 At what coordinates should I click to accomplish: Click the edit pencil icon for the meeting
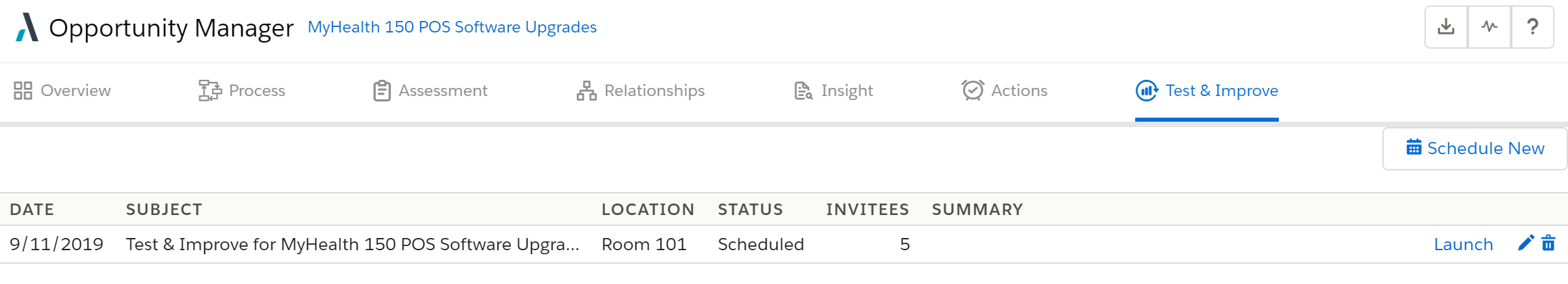tap(1526, 243)
